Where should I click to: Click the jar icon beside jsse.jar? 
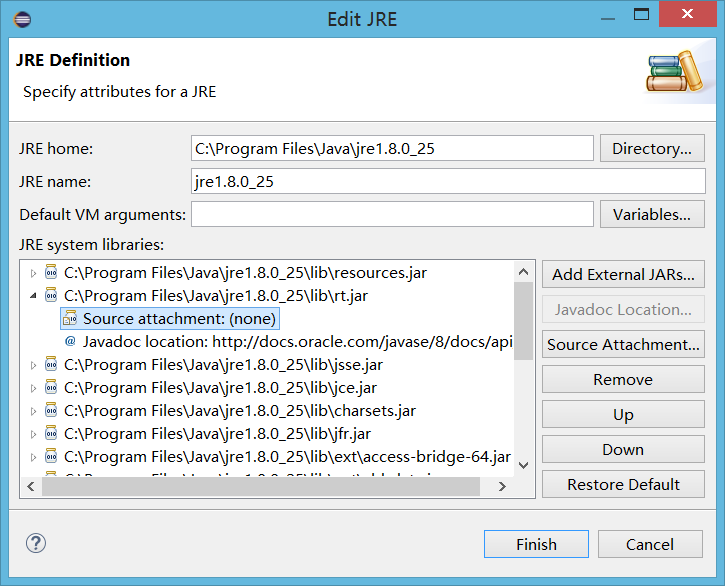pyautogui.click(x=51, y=365)
